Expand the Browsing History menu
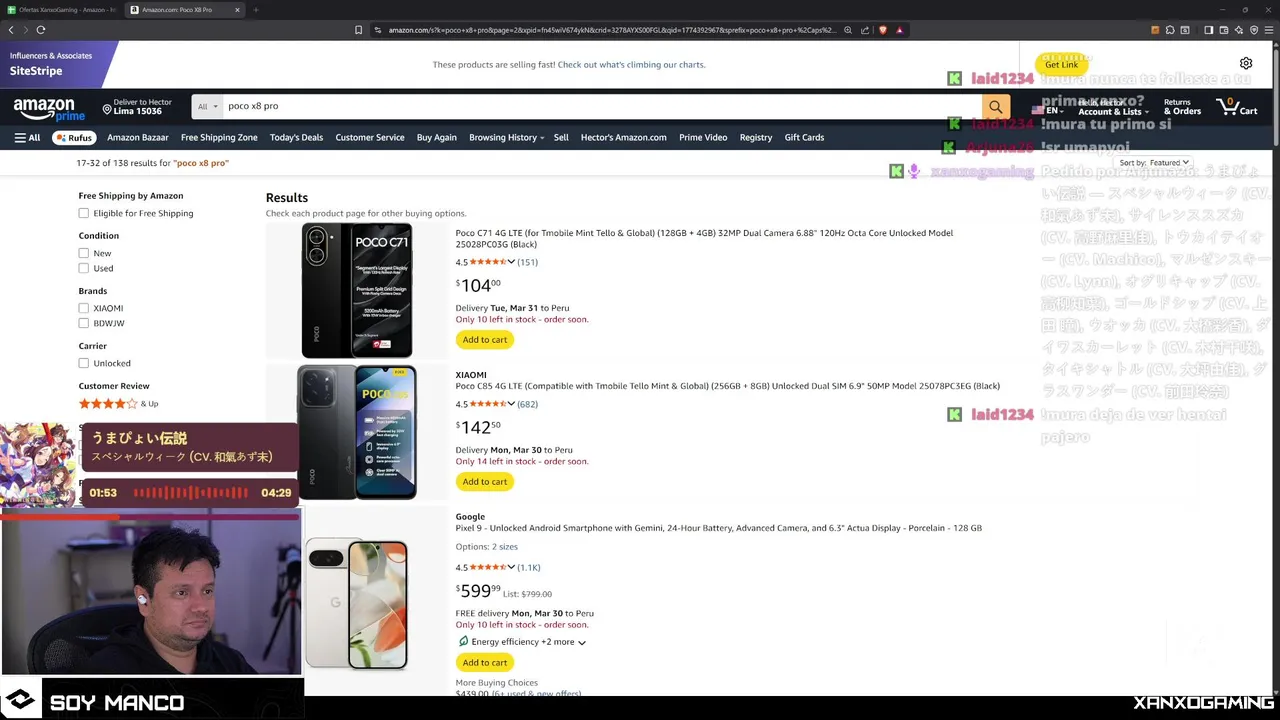The image size is (1280, 720). 506,138
